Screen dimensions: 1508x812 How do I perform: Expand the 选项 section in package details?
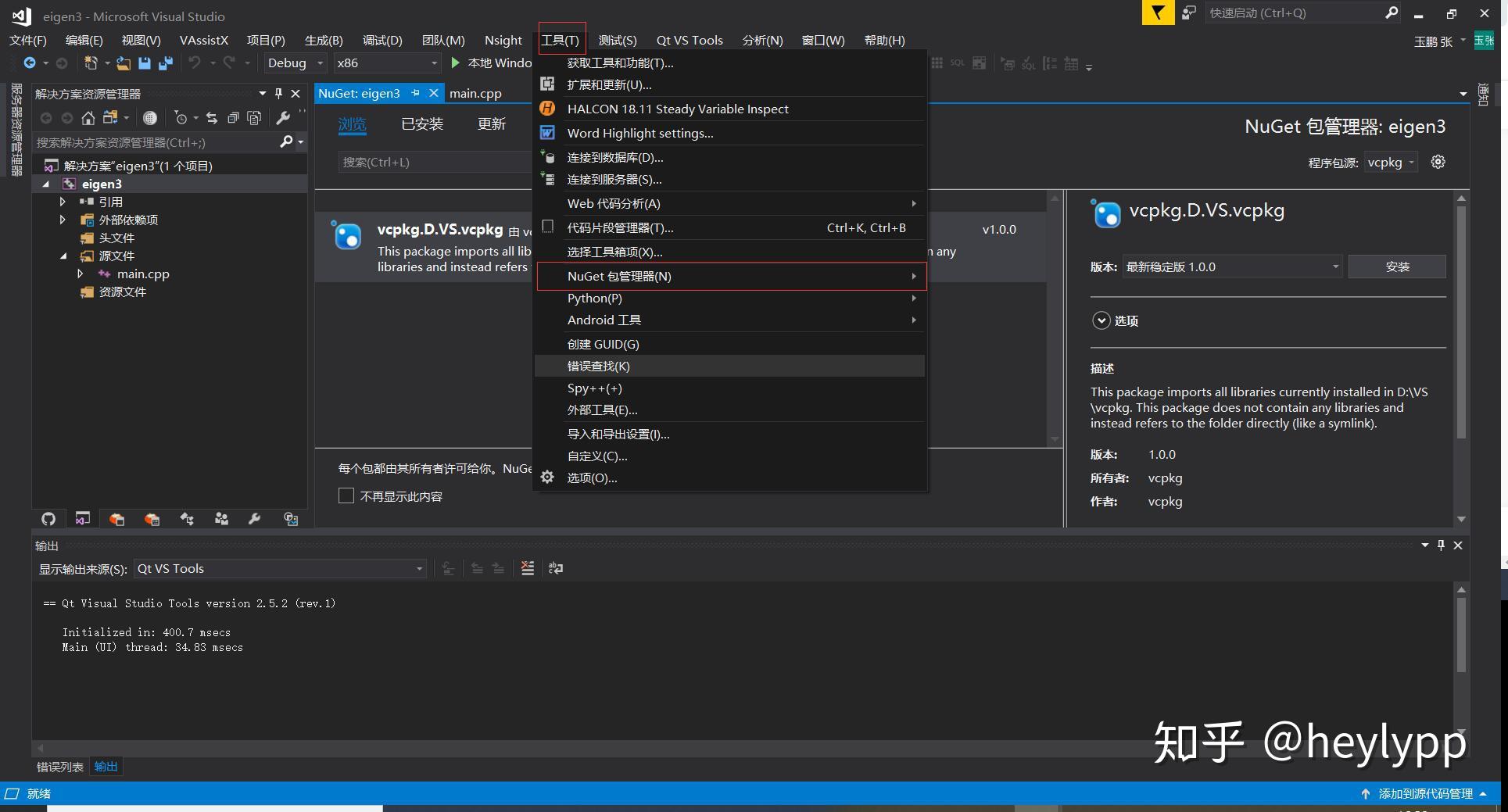click(x=1101, y=320)
